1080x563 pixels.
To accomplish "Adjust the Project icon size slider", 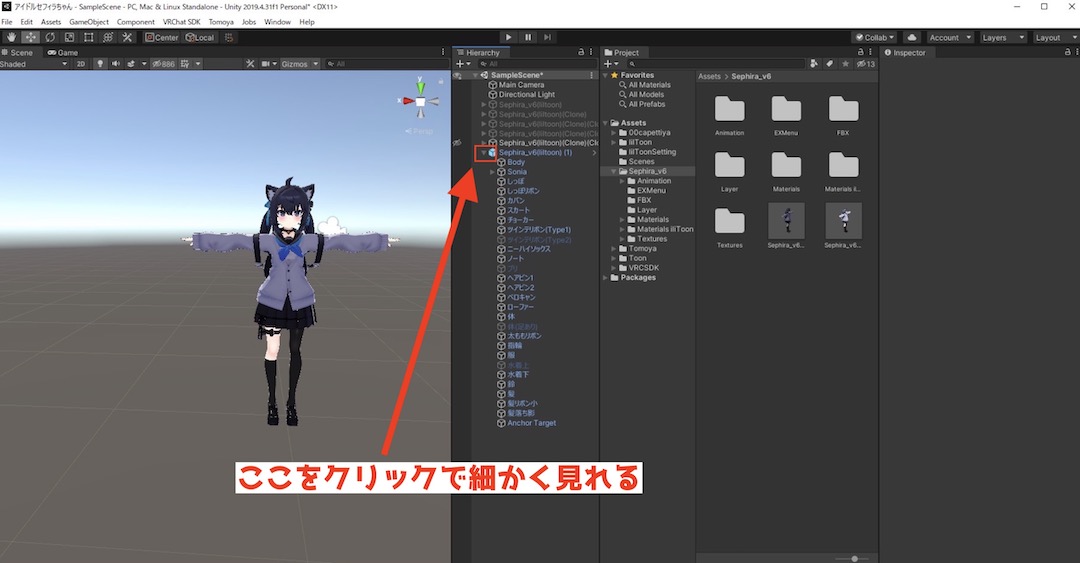I will (x=851, y=559).
